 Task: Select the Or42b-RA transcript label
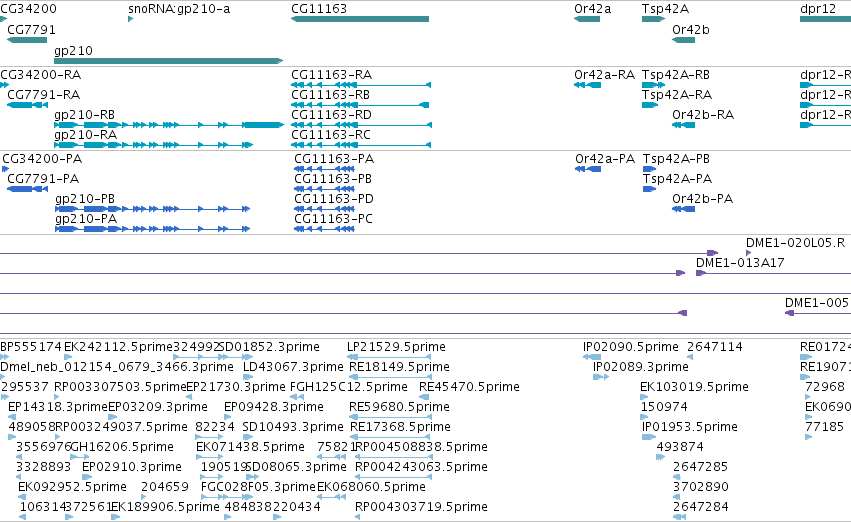click(x=703, y=115)
